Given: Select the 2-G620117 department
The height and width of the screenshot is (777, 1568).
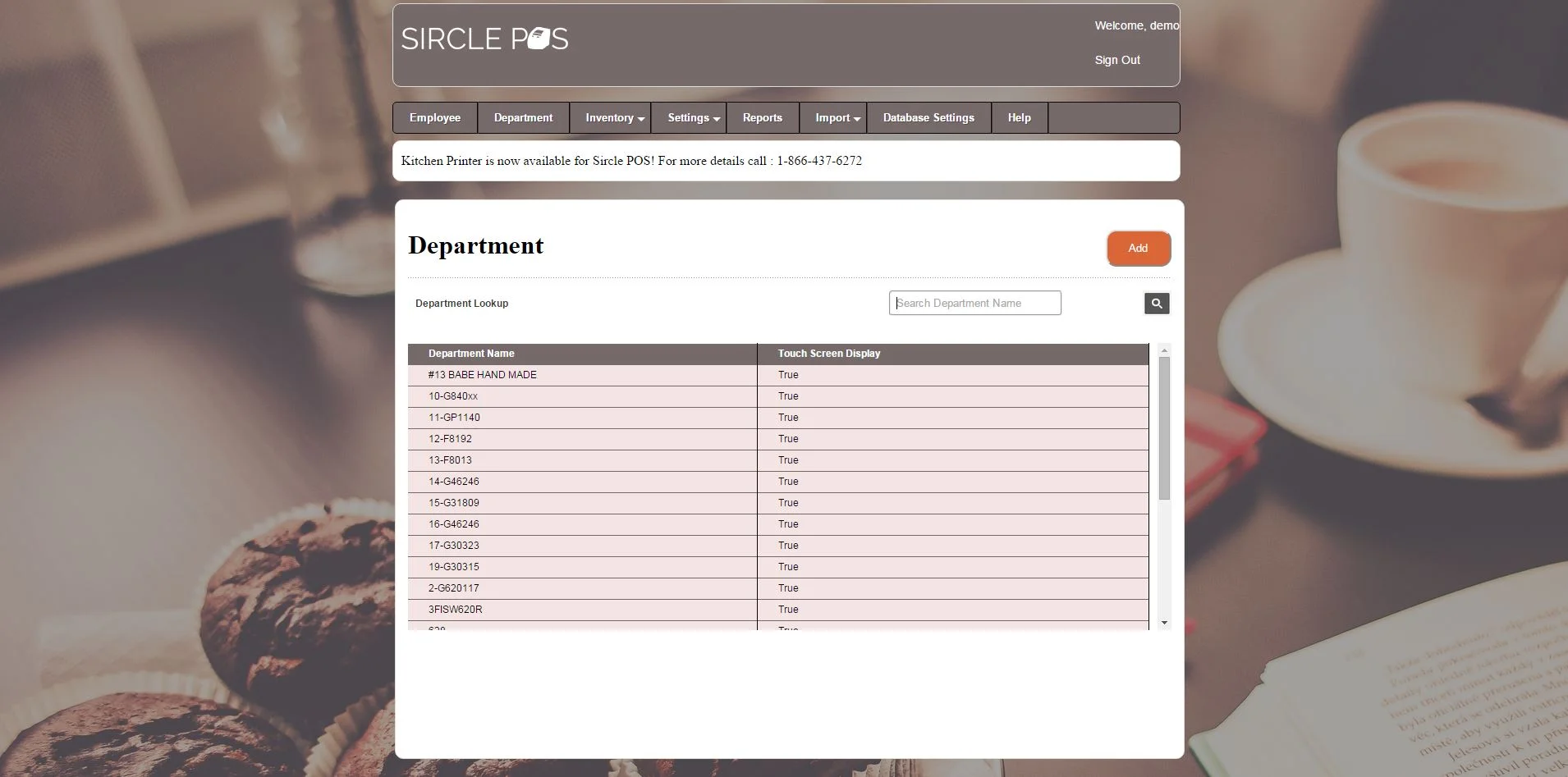Looking at the screenshot, I should pyautogui.click(x=454, y=588).
